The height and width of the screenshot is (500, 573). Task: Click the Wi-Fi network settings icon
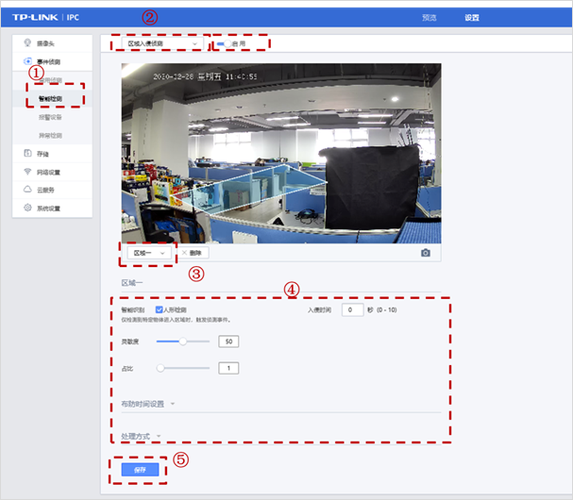tap(27, 171)
